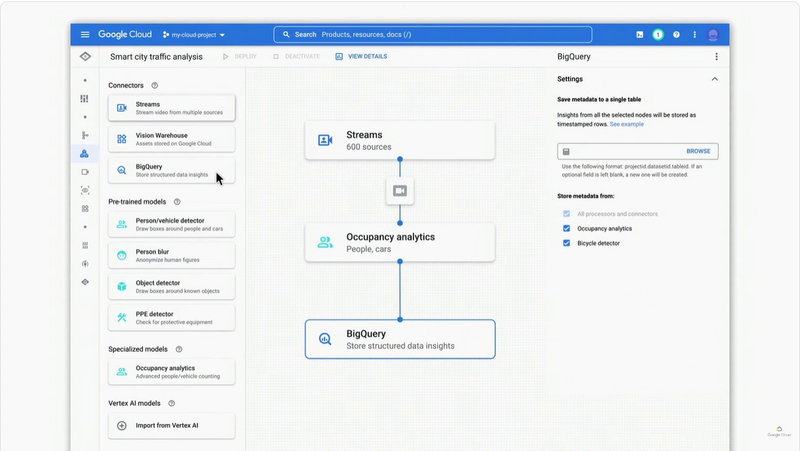
Task: Click the Deactivate button
Action: (296, 57)
